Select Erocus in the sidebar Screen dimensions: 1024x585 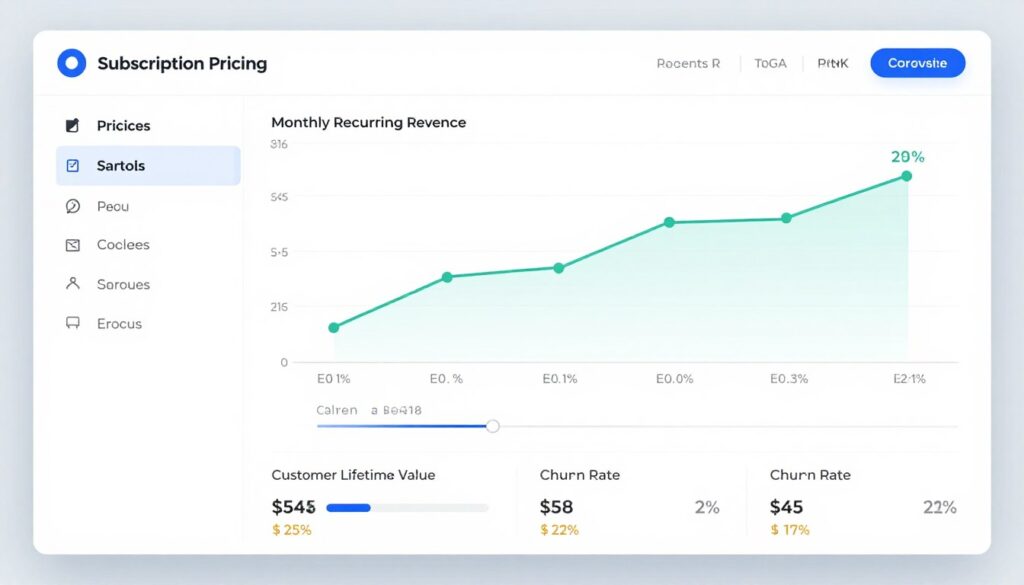[148, 323]
